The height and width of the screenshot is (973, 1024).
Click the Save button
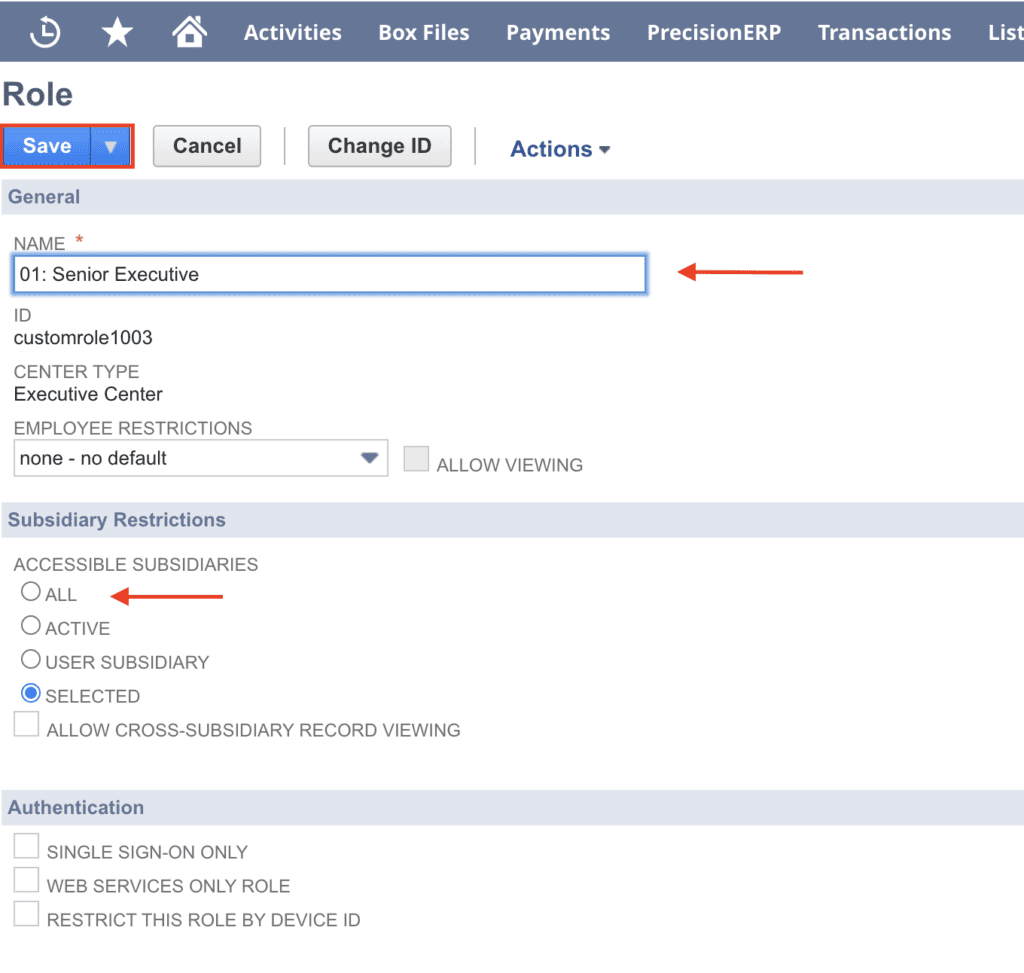[x=47, y=146]
